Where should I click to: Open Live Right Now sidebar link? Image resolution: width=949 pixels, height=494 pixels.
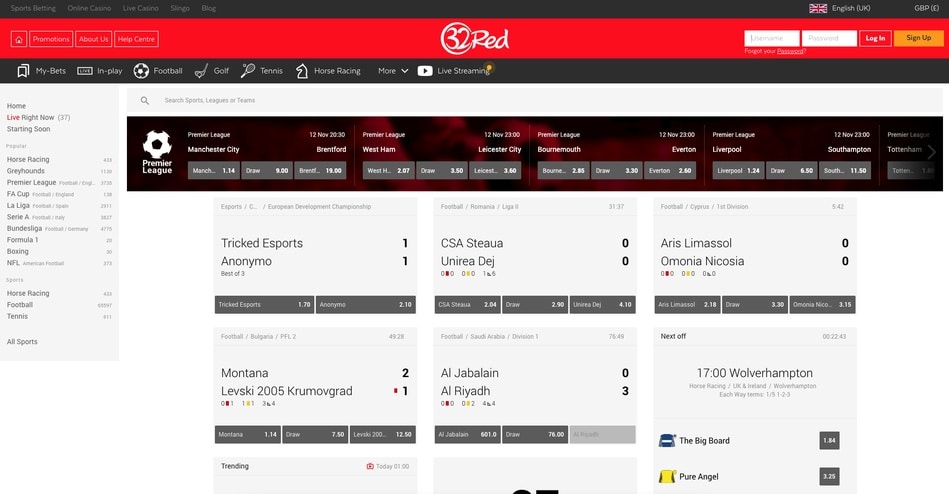tap(38, 117)
